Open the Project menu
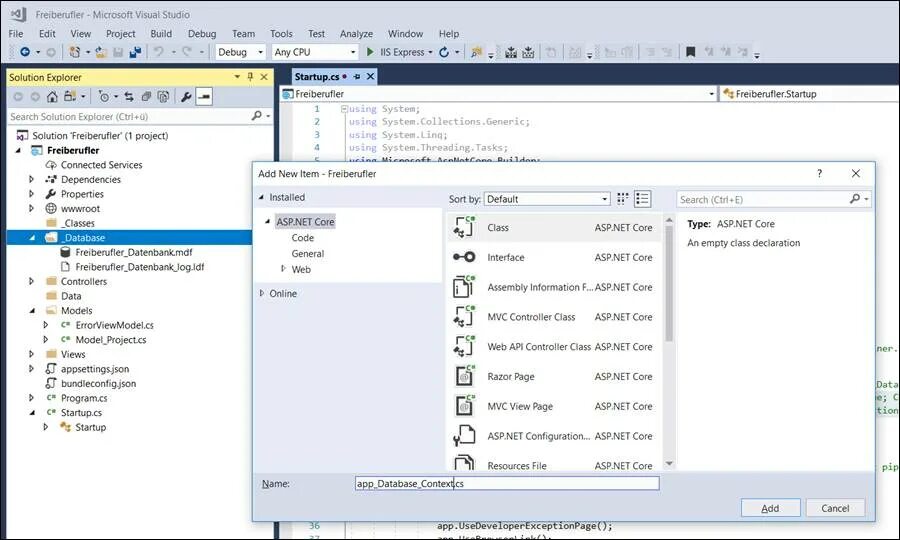900x540 pixels. pyautogui.click(x=121, y=34)
